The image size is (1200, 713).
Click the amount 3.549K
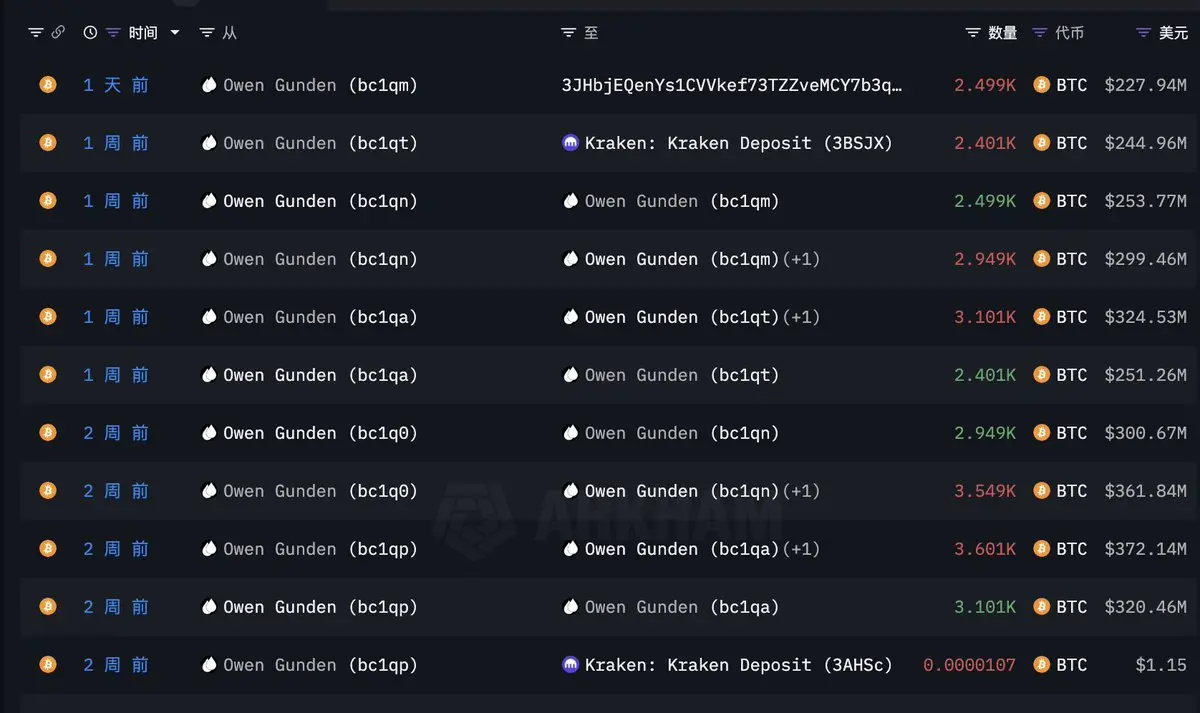[x=985, y=491]
